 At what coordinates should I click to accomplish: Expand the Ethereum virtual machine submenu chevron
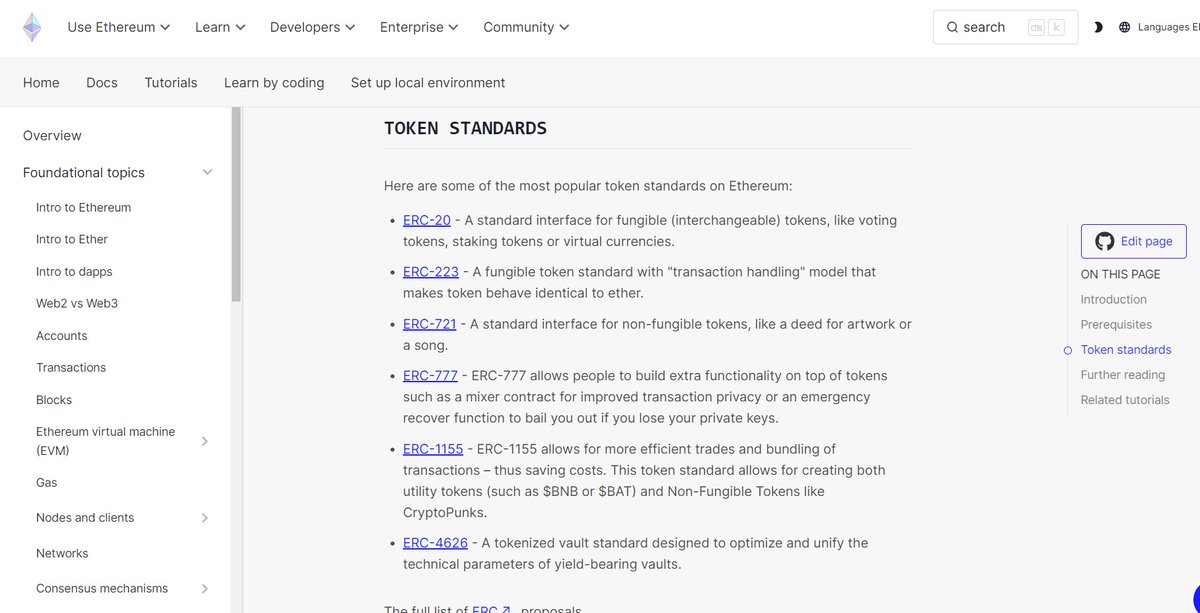click(204, 441)
